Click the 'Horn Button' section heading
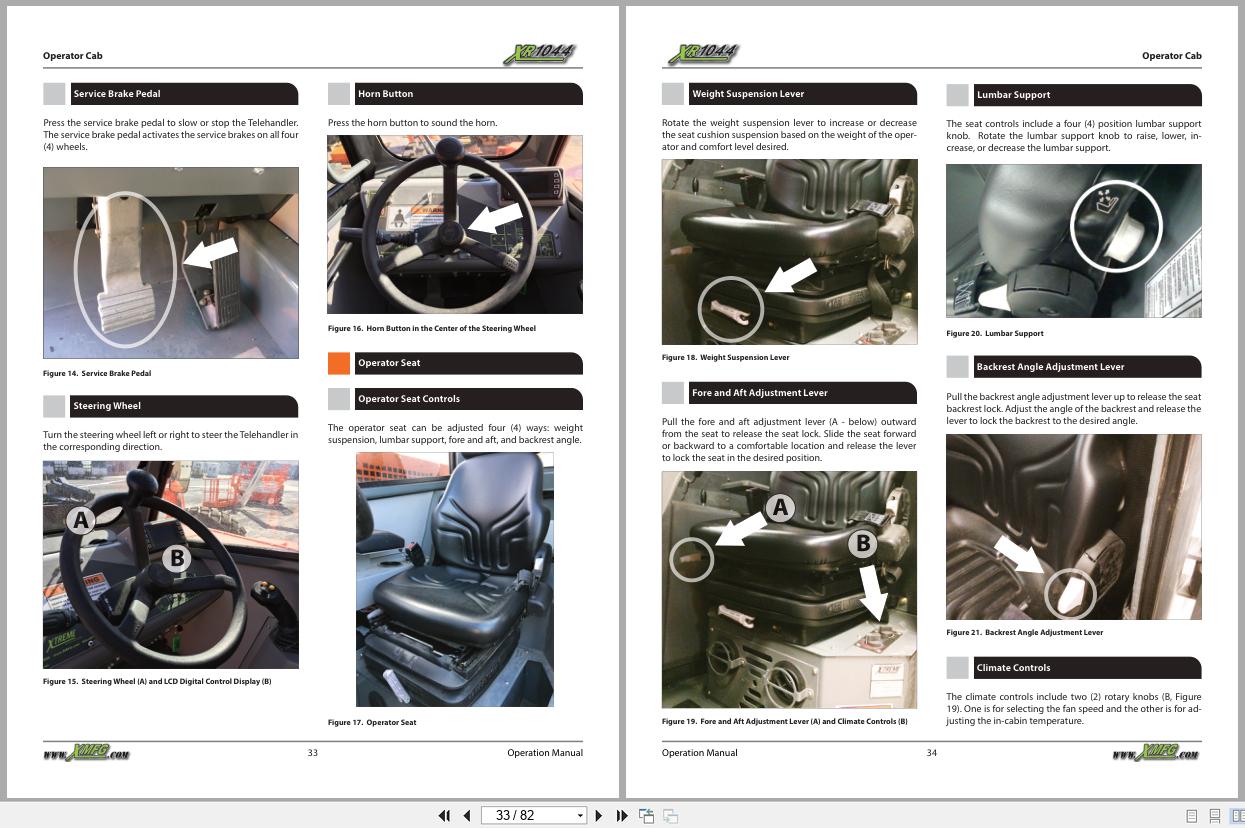The image size is (1245, 828). point(469,94)
